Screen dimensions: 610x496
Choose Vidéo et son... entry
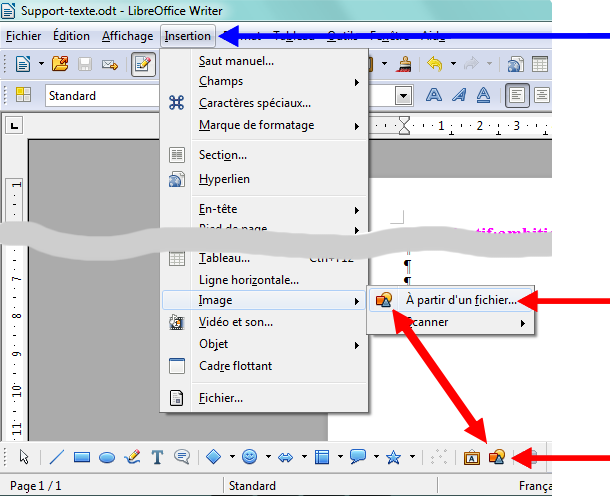coord(264,322)
